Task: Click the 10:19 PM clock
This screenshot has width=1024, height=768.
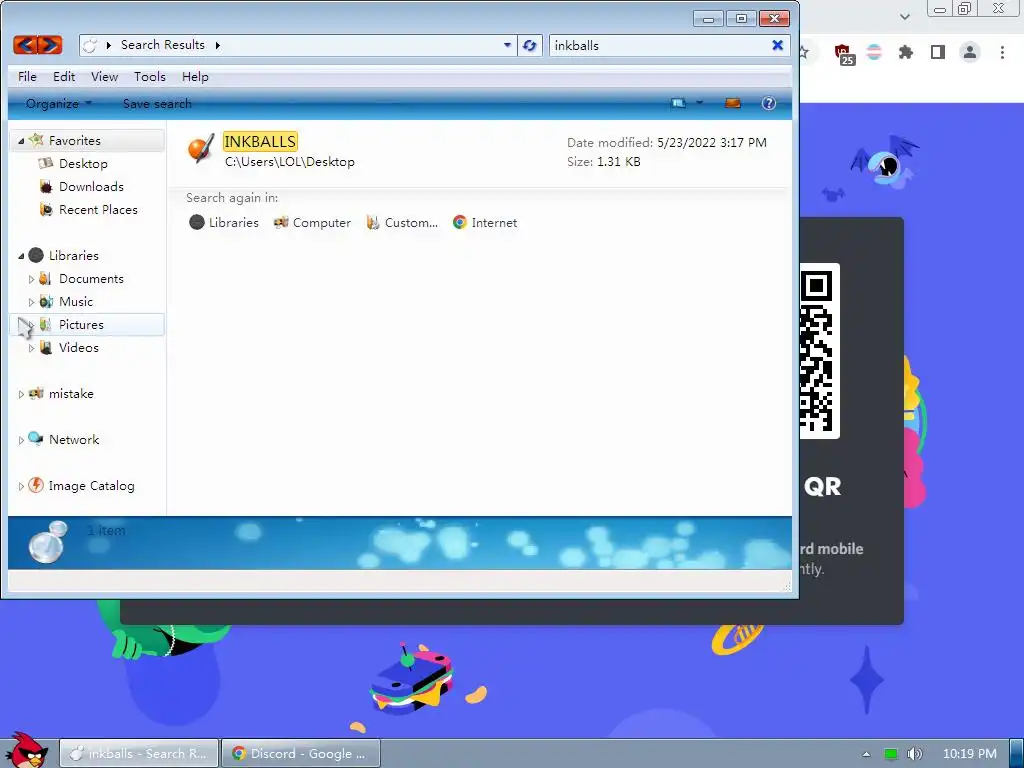Action: click(970, 754)
